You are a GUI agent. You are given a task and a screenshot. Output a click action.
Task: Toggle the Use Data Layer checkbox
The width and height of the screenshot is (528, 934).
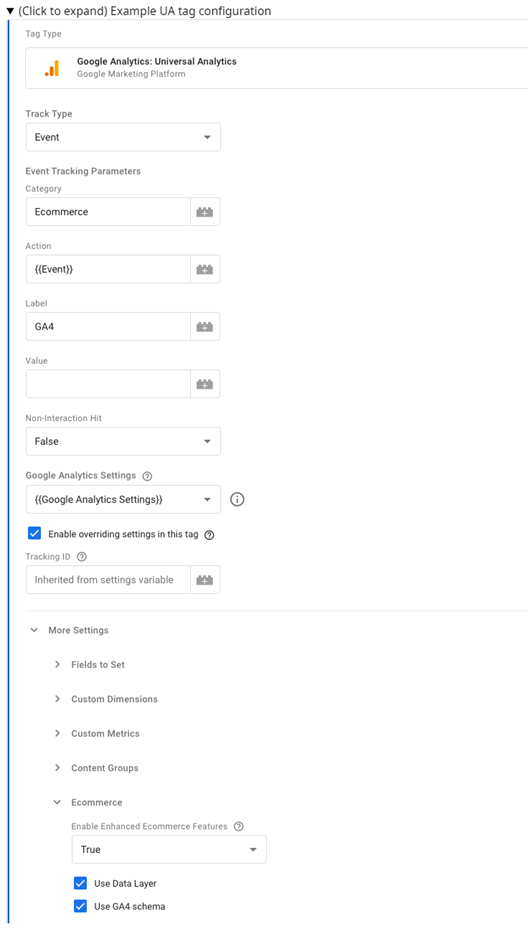80,883
